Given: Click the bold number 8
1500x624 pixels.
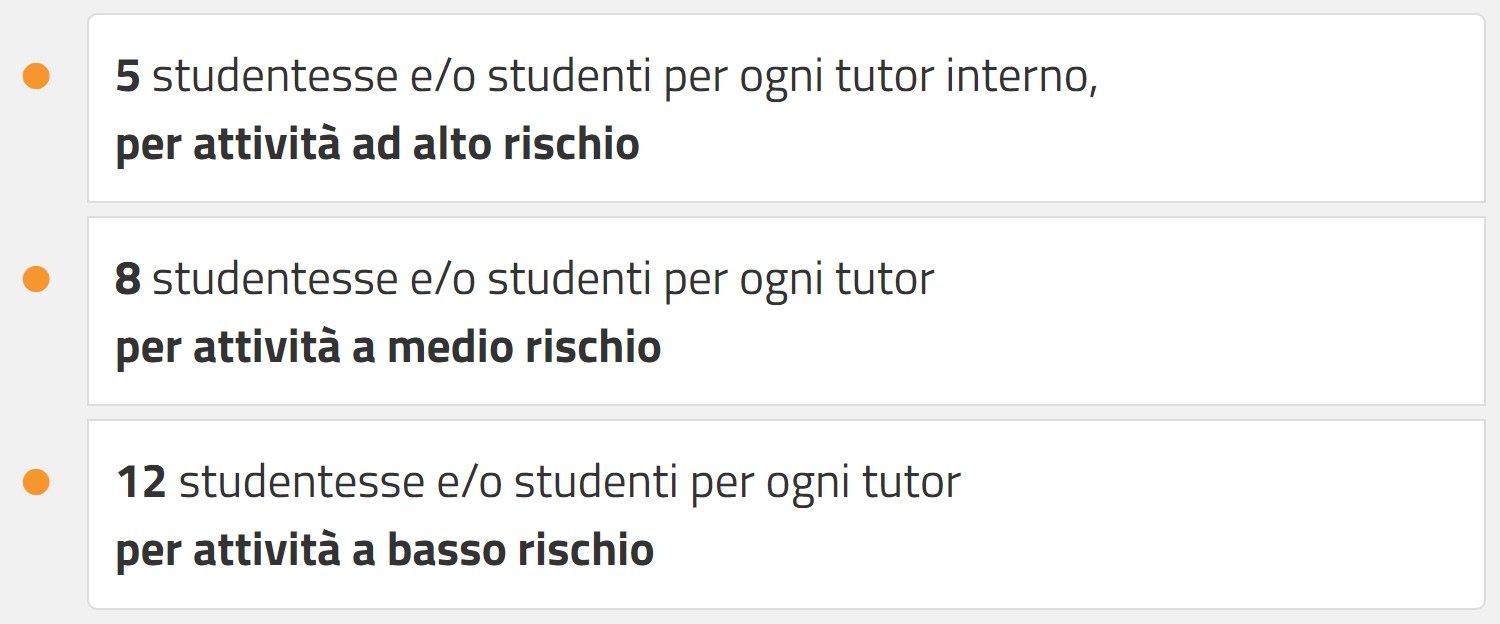Looking at the screenshot, I should (x=128, y=280).
